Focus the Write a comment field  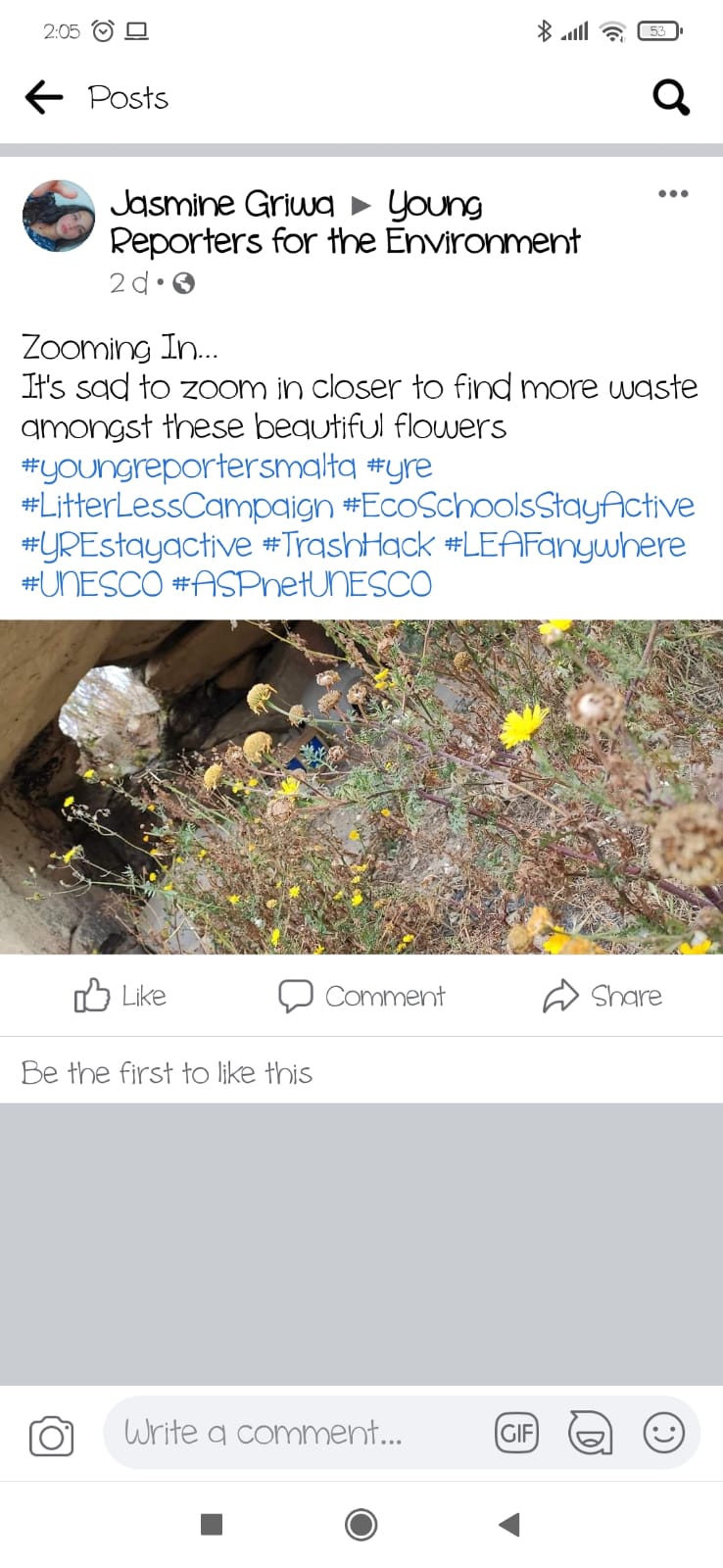[294, 1433]
